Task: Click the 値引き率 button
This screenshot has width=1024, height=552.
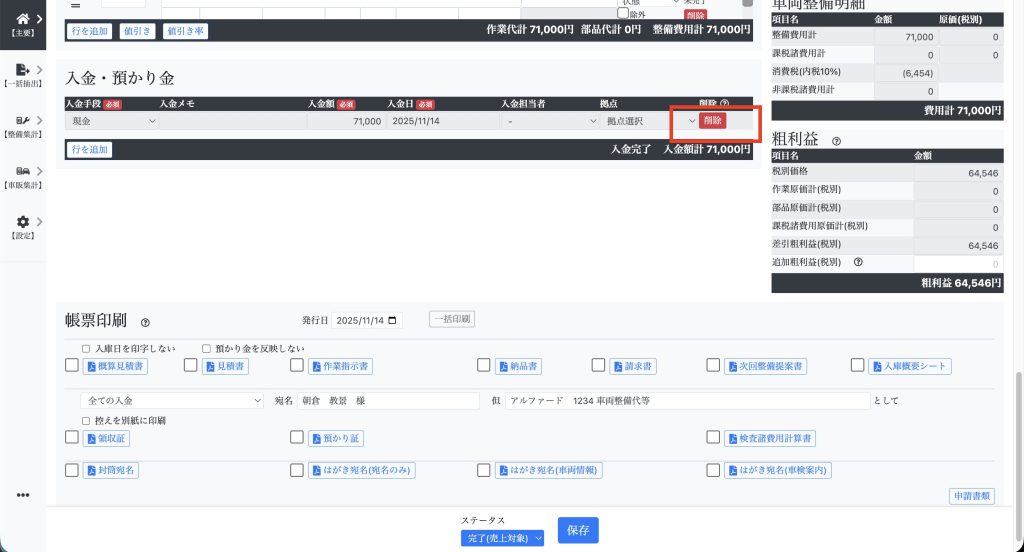Action: pyautogui.click(x=185, y=31)
